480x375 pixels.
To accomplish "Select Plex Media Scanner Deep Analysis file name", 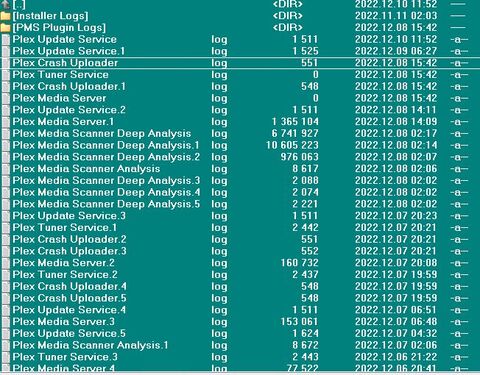I will [102, 134].
